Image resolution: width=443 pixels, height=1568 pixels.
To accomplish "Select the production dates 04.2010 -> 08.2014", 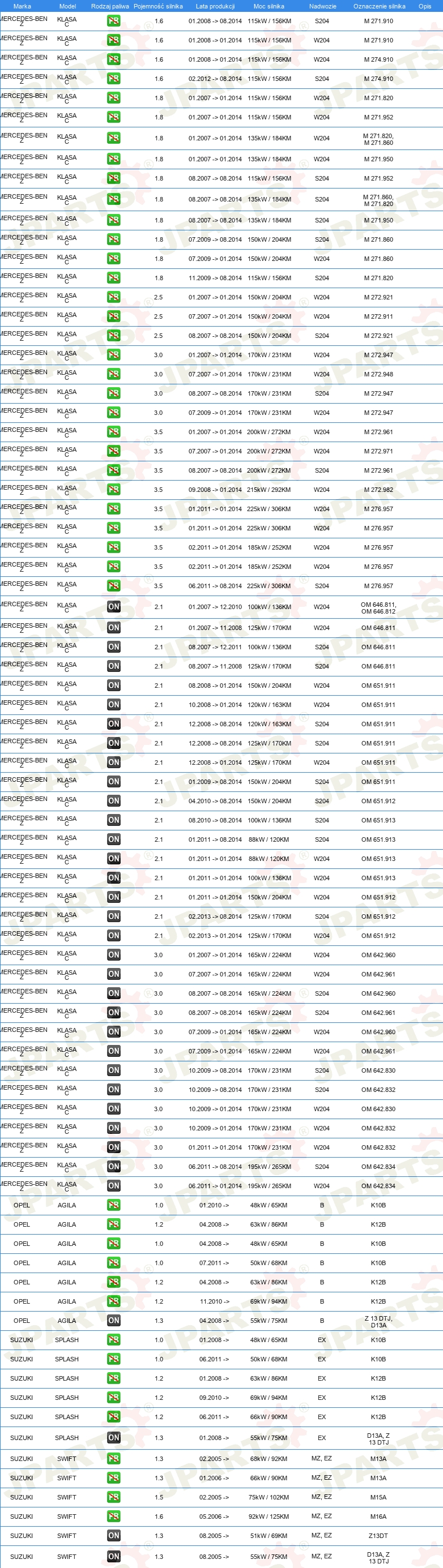I will pyautogui.click(x=215, y=801).
